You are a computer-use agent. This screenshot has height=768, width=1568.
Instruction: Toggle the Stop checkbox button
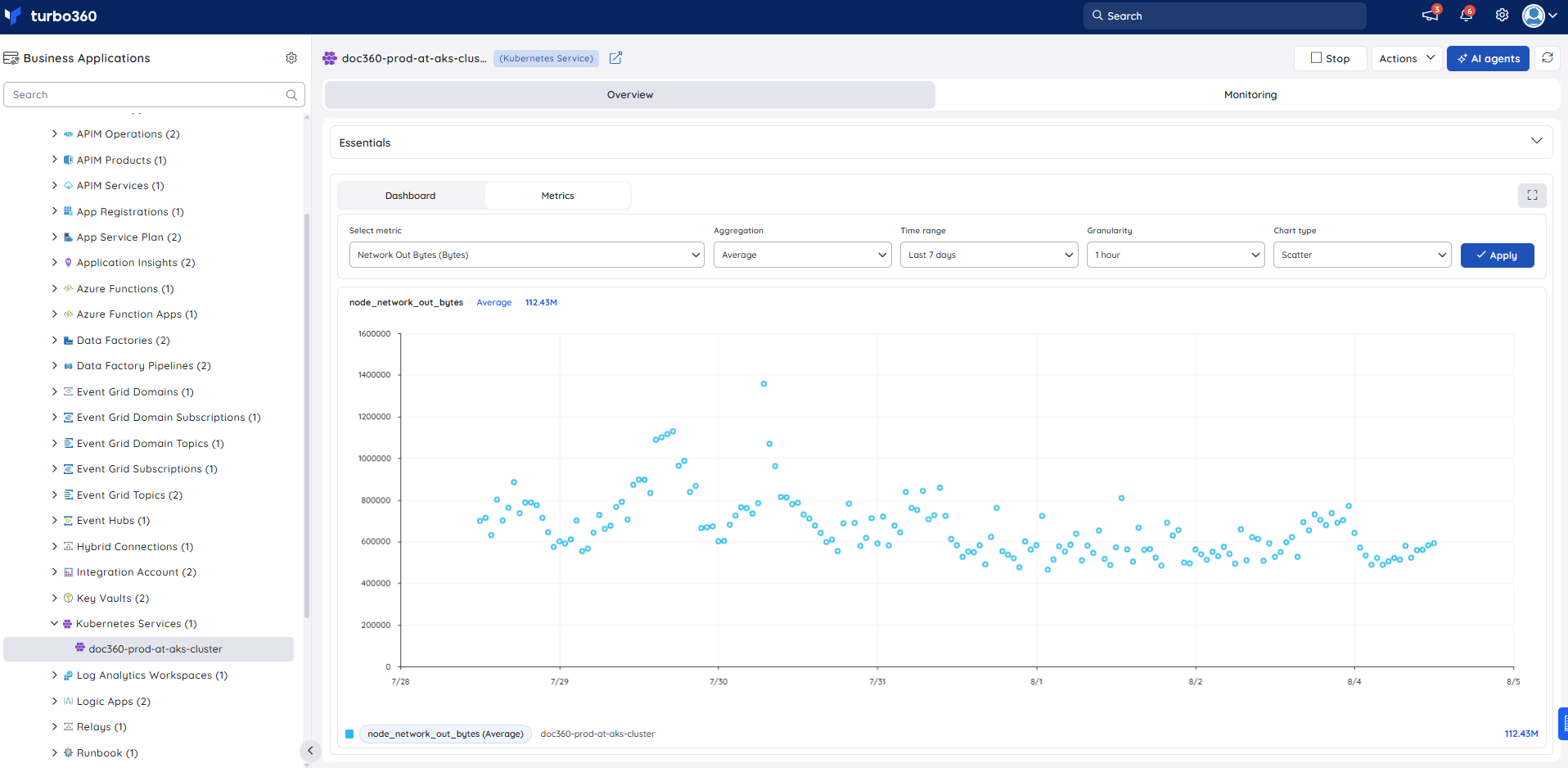1330,58
